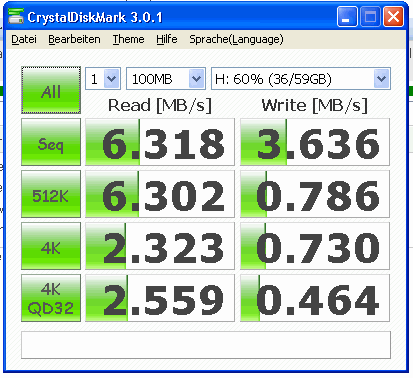Click the Seq read result 6.318

160,142
